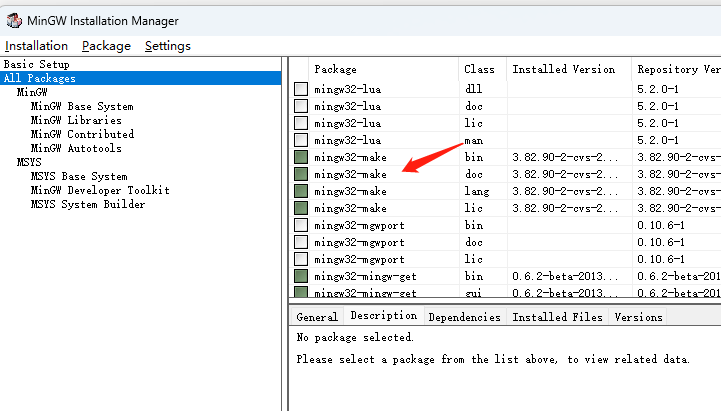
Task: Click the MinGW Installation Manager title bar icon
Action: (14, 21)
